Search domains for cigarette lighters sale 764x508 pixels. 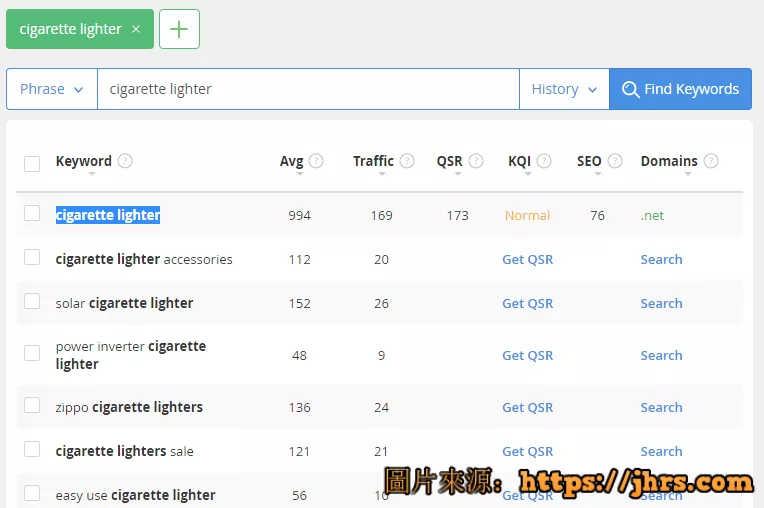tap(661, 451)
